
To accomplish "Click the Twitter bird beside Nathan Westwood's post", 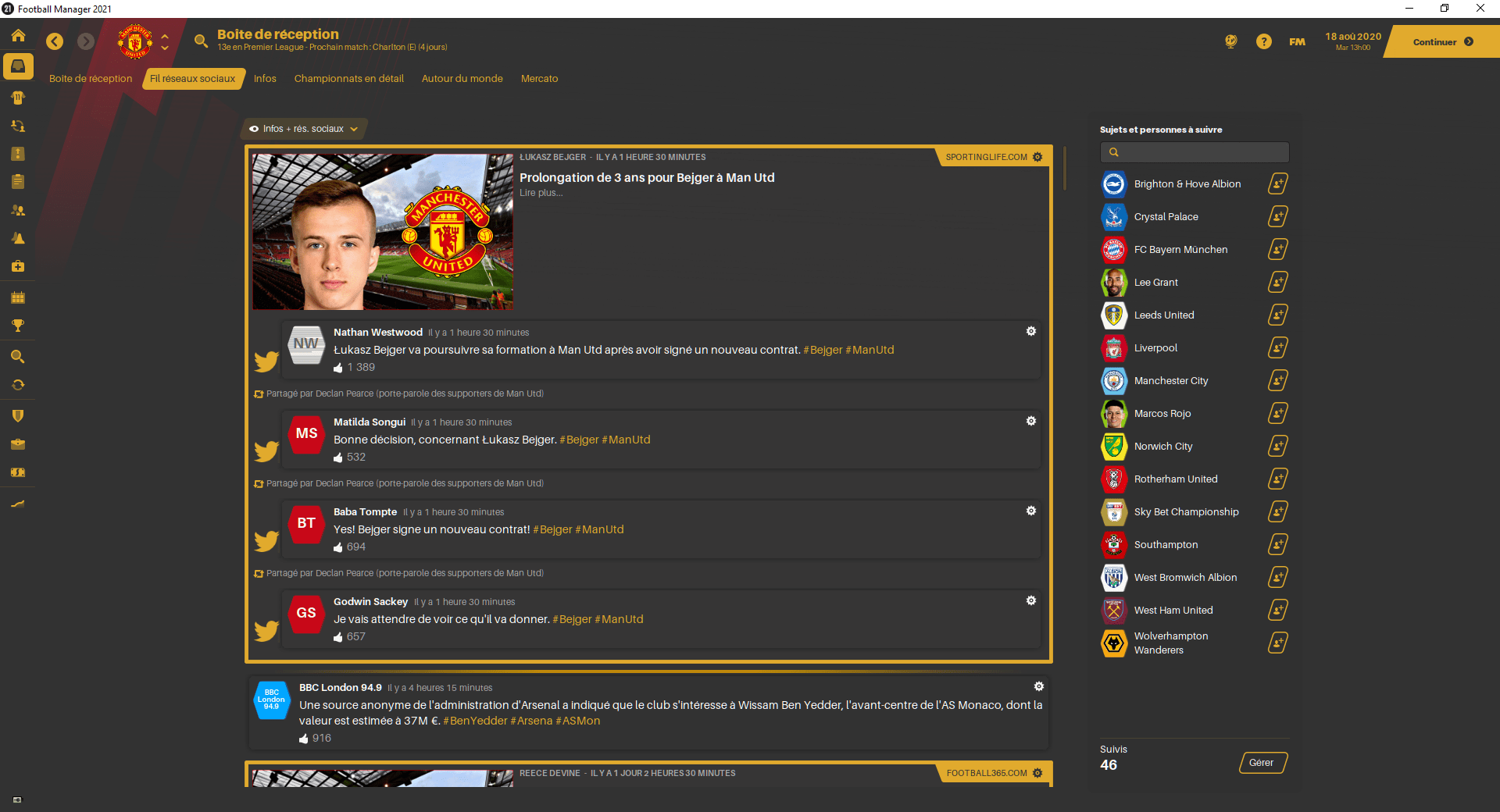I will click(x=266, y=361).
